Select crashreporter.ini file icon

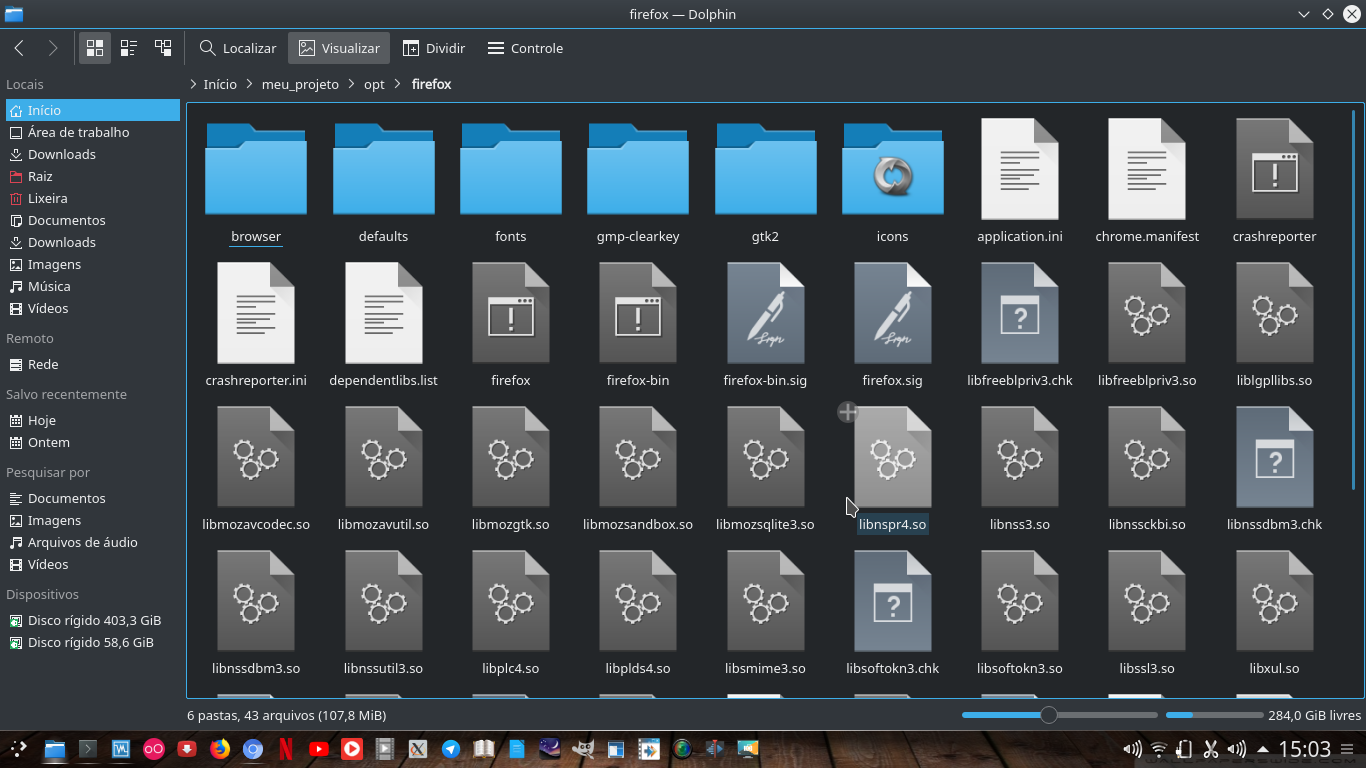(x=256, y=313)
